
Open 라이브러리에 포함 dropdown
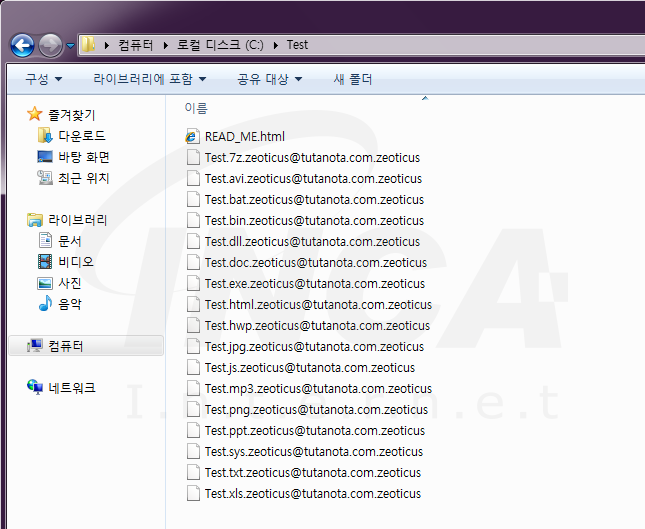pos(150,79)
